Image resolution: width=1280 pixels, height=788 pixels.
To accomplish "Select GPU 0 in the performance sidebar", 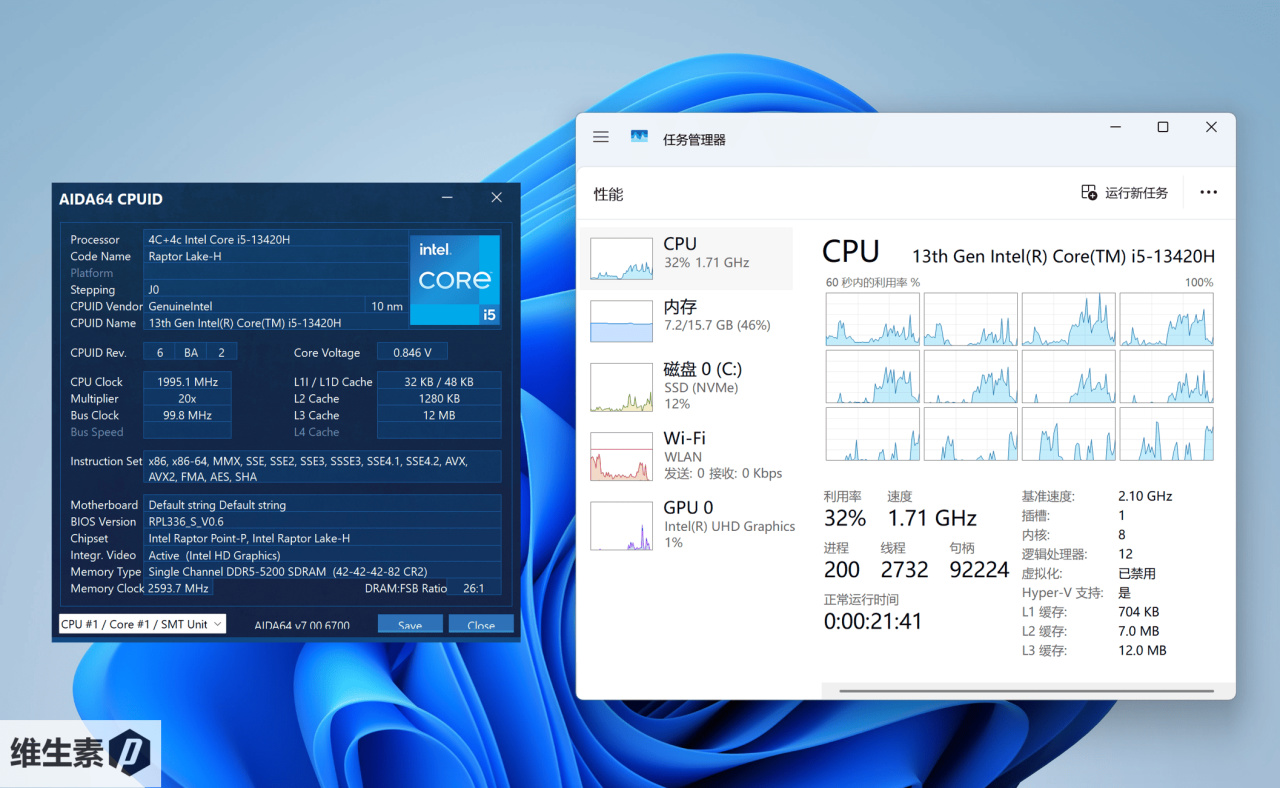I will pos(686,525).
